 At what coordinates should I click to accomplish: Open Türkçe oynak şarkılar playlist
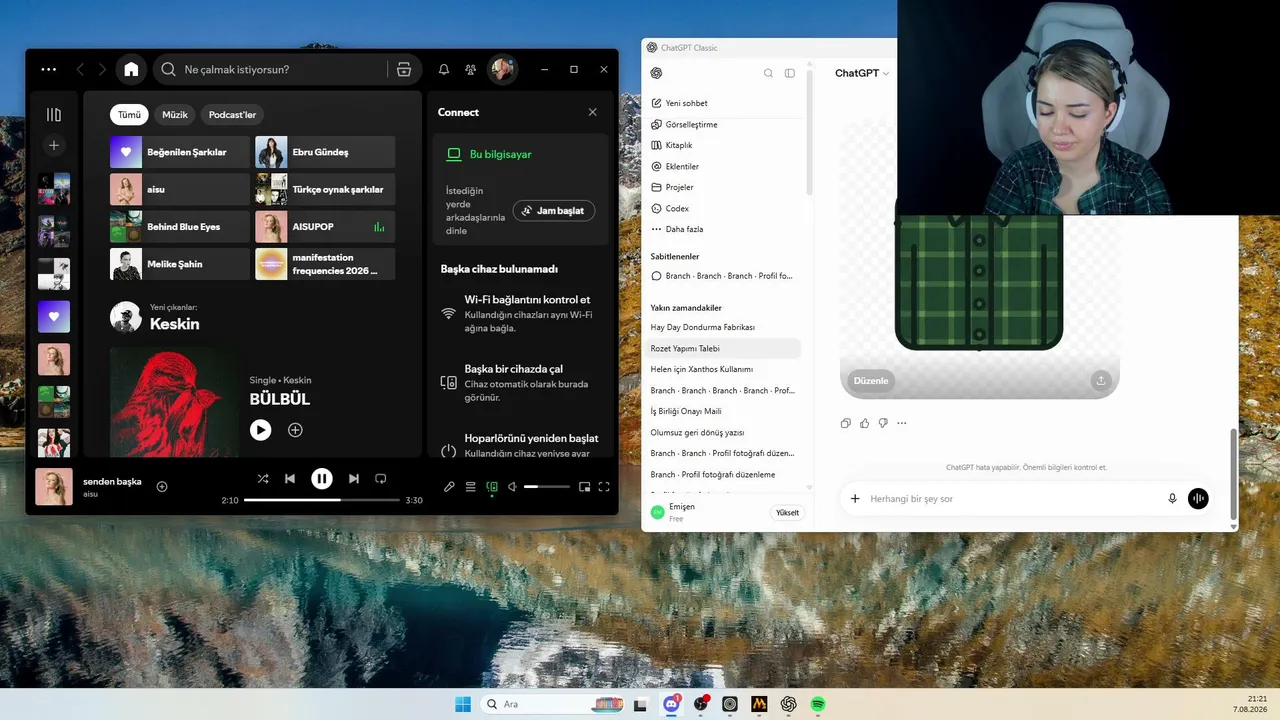325,190
